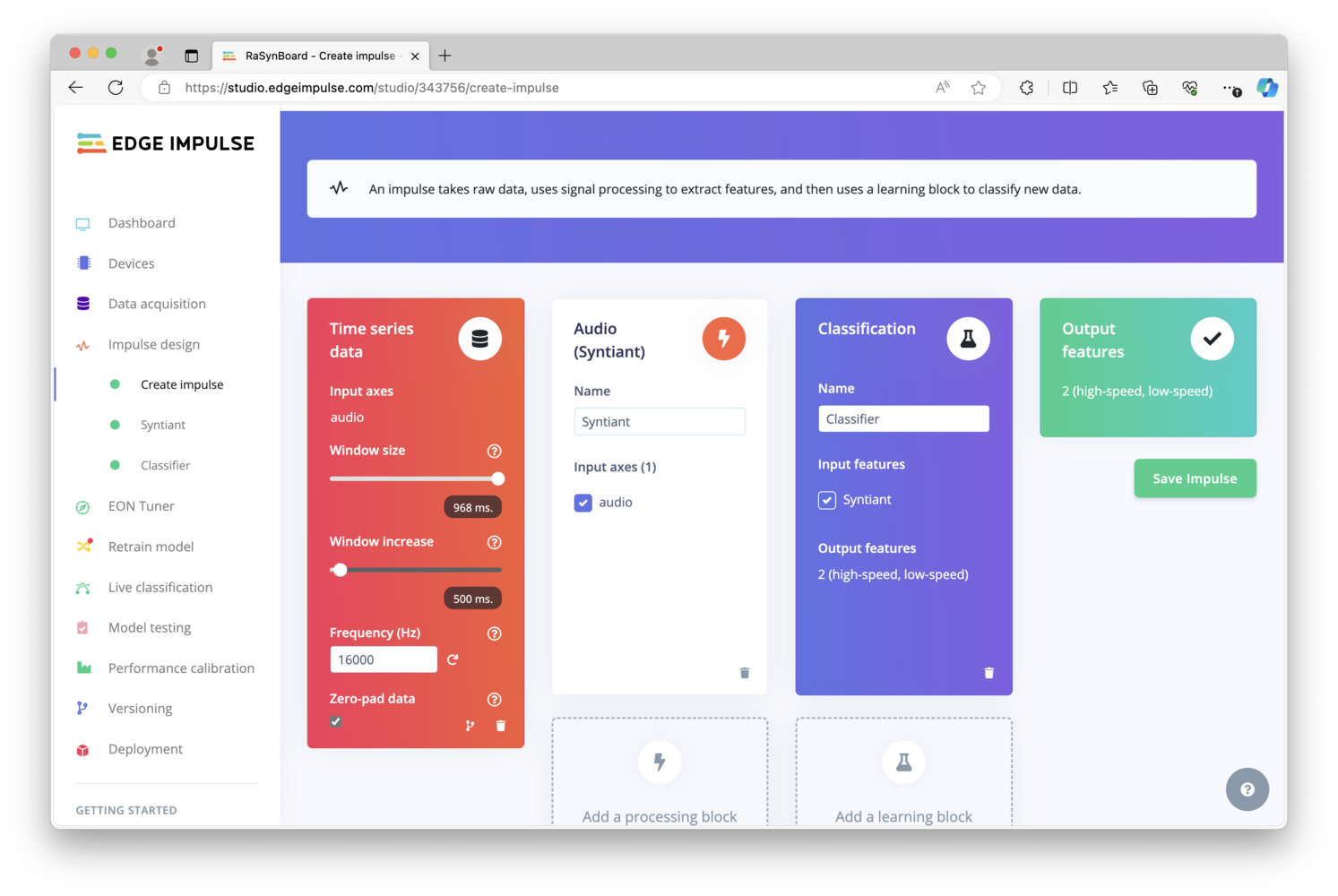The image size is (1338, 896).
Task: Click the Window increase slider handle
Action: [x=340, y=570]
